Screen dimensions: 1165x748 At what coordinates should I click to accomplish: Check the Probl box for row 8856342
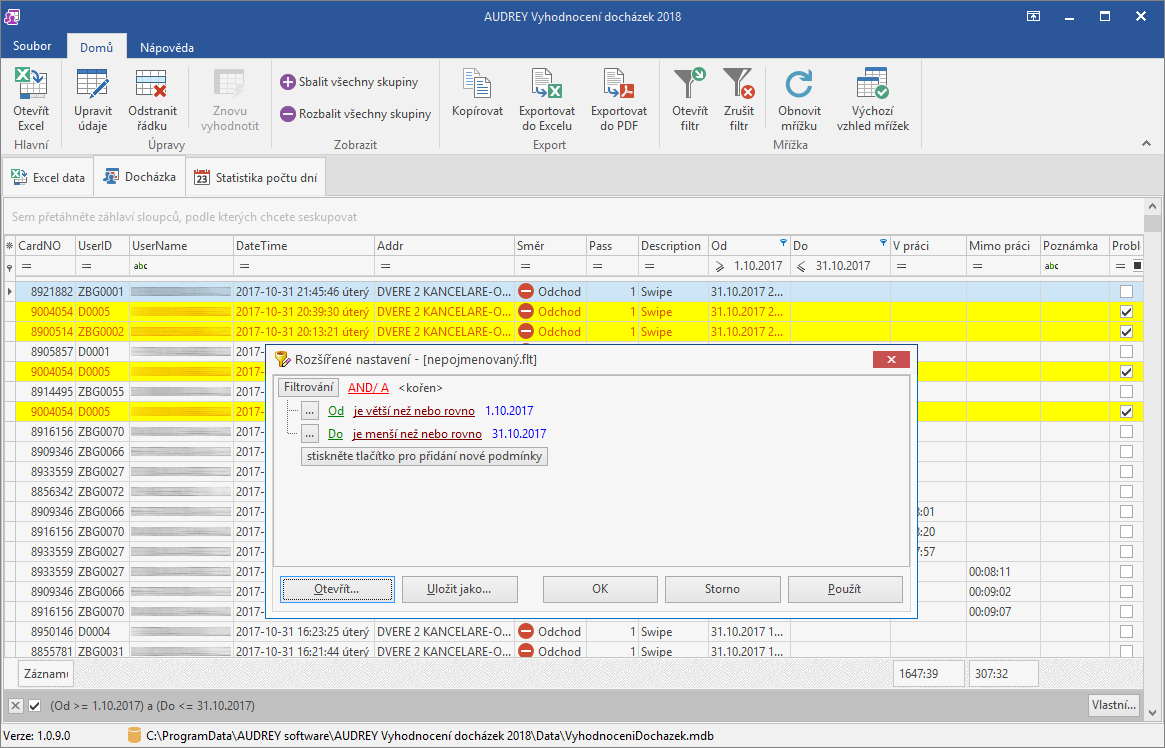click(x=1126, y=492)
